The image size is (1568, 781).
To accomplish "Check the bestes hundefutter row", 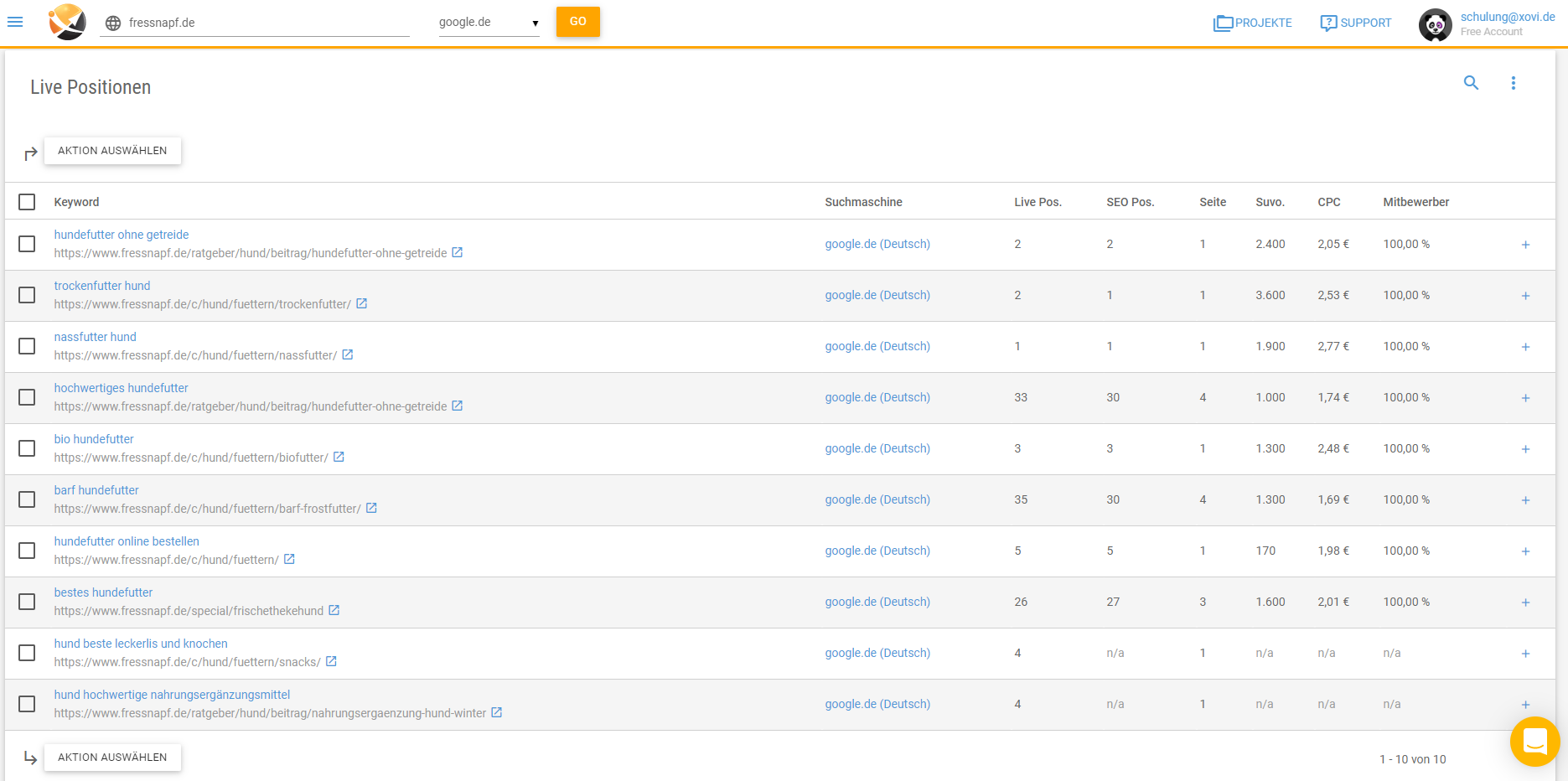I will pos(27,602).
